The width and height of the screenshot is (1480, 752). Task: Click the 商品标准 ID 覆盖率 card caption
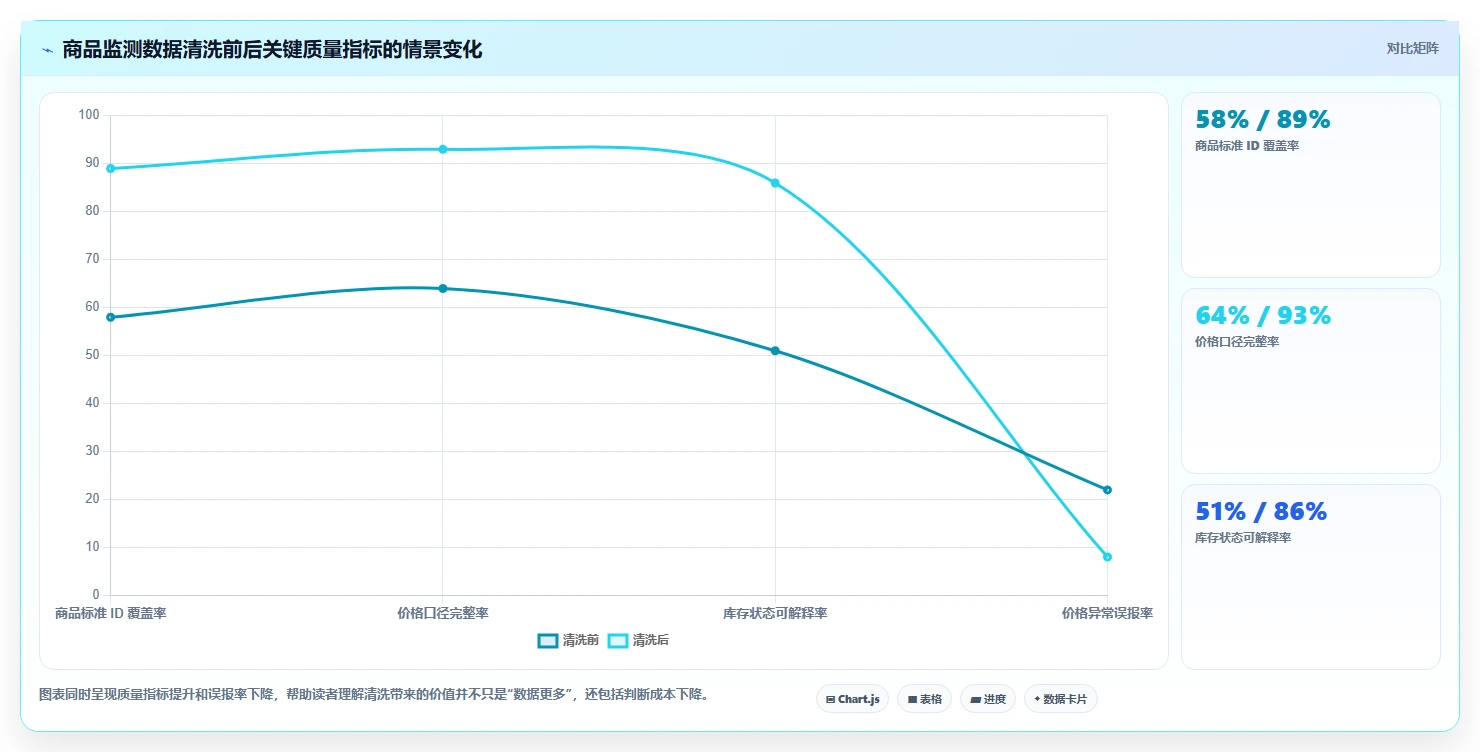coord(1247,146)
